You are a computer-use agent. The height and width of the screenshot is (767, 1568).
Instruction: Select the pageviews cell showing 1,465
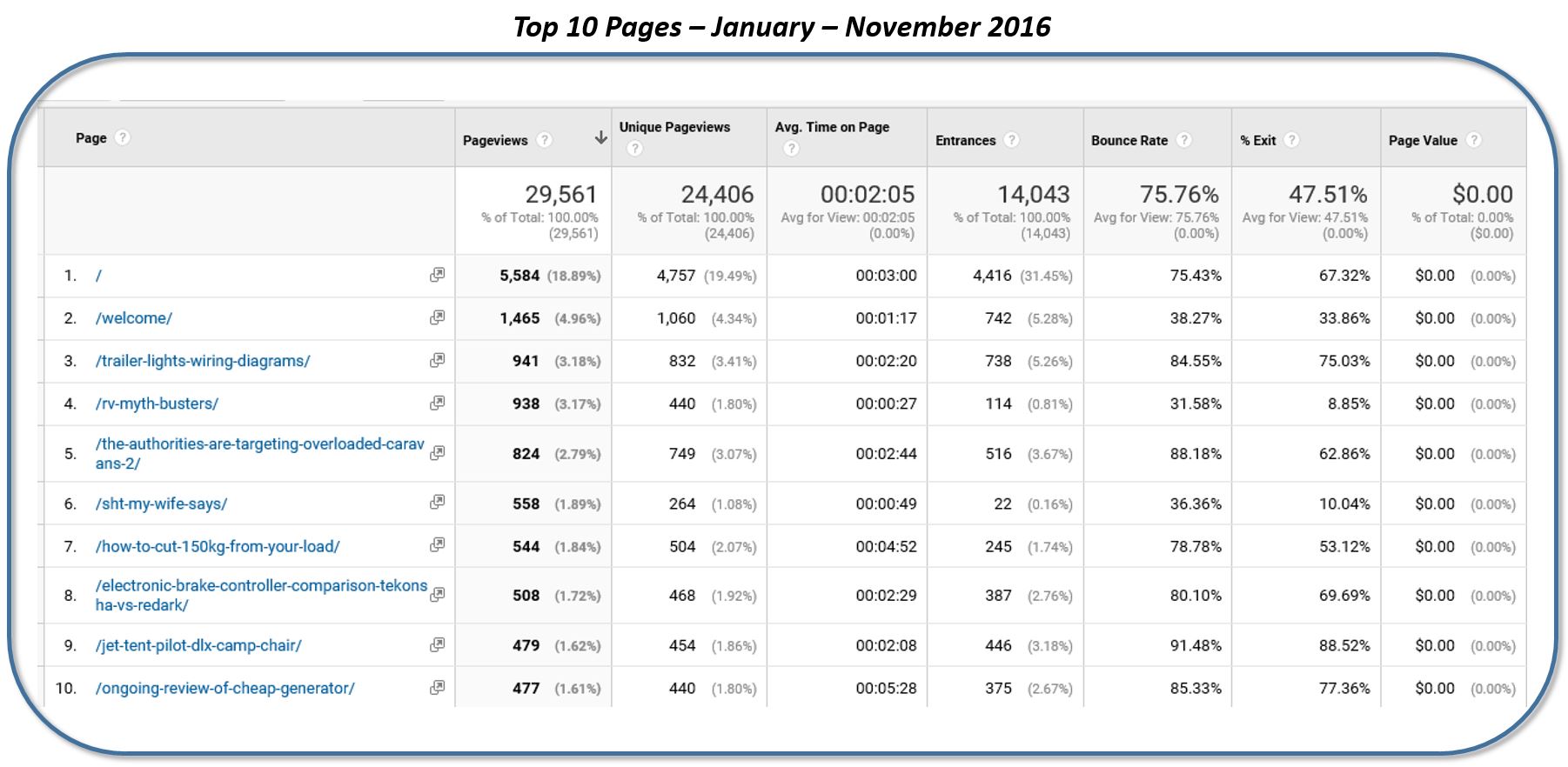click(519, 318)
